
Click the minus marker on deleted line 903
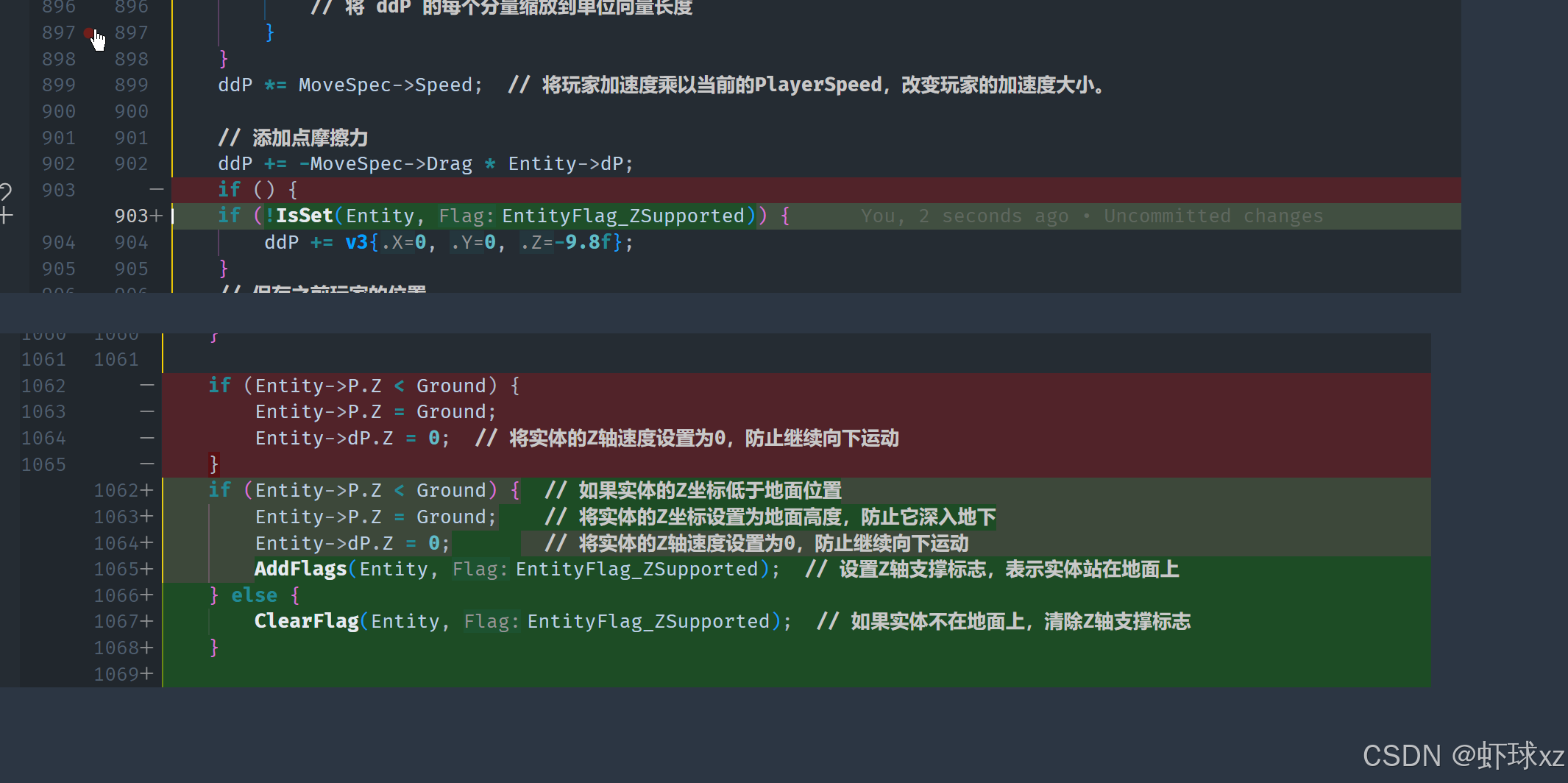[156, 190]
